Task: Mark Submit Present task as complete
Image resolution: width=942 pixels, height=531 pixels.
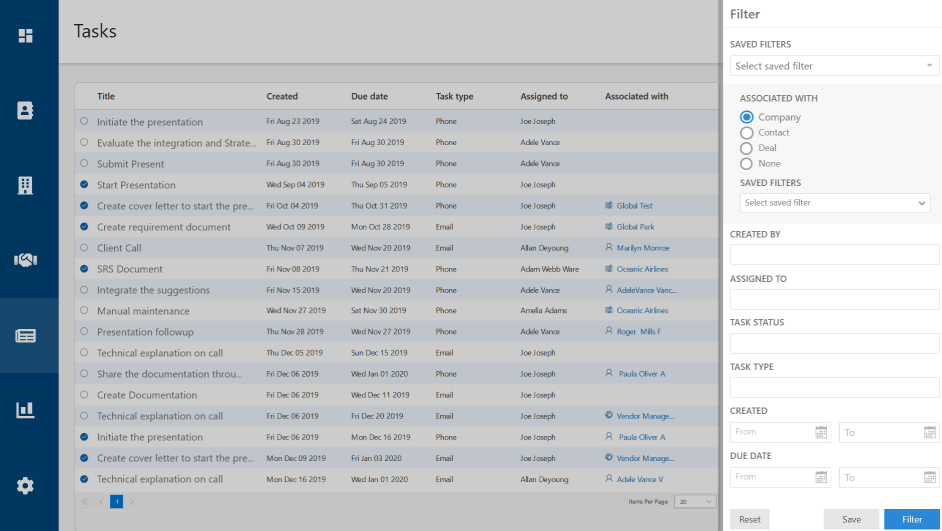Action: (84, 164)
